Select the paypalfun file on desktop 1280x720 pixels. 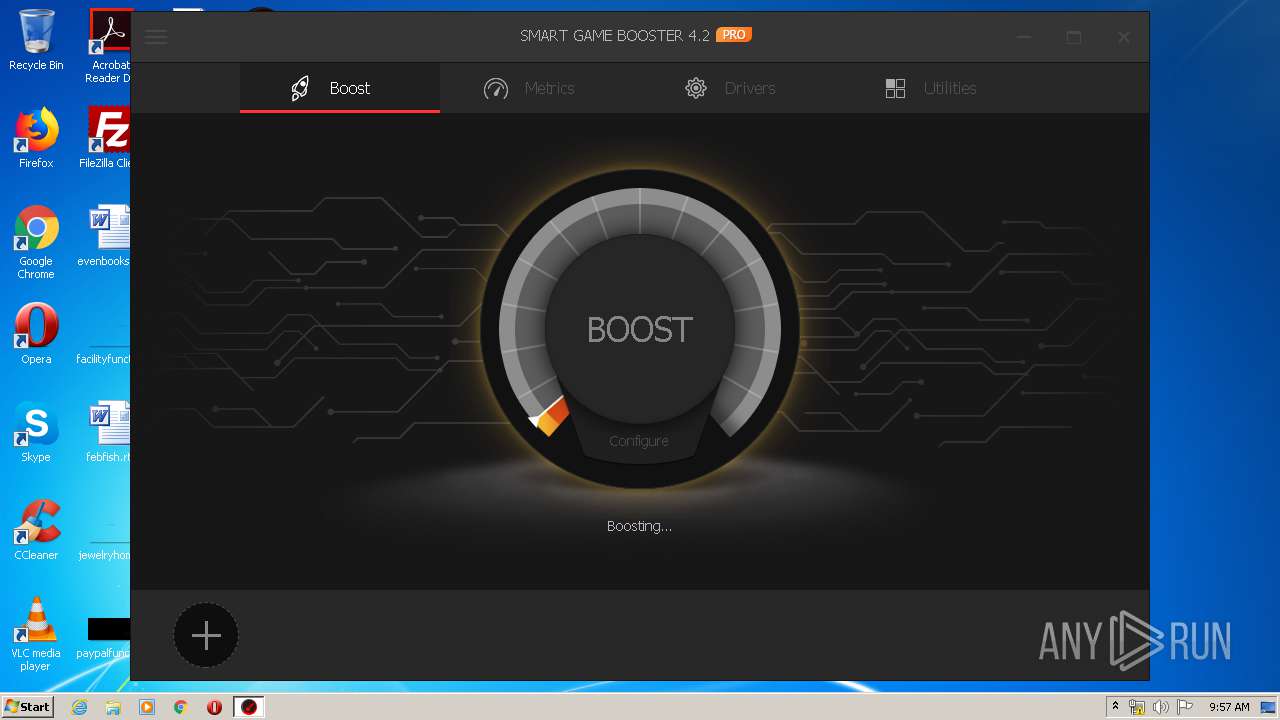coord(105,638)
